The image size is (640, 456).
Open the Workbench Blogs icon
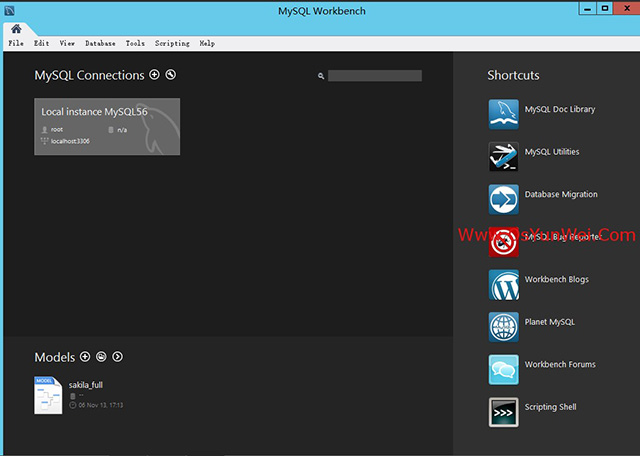click(503, 285)
